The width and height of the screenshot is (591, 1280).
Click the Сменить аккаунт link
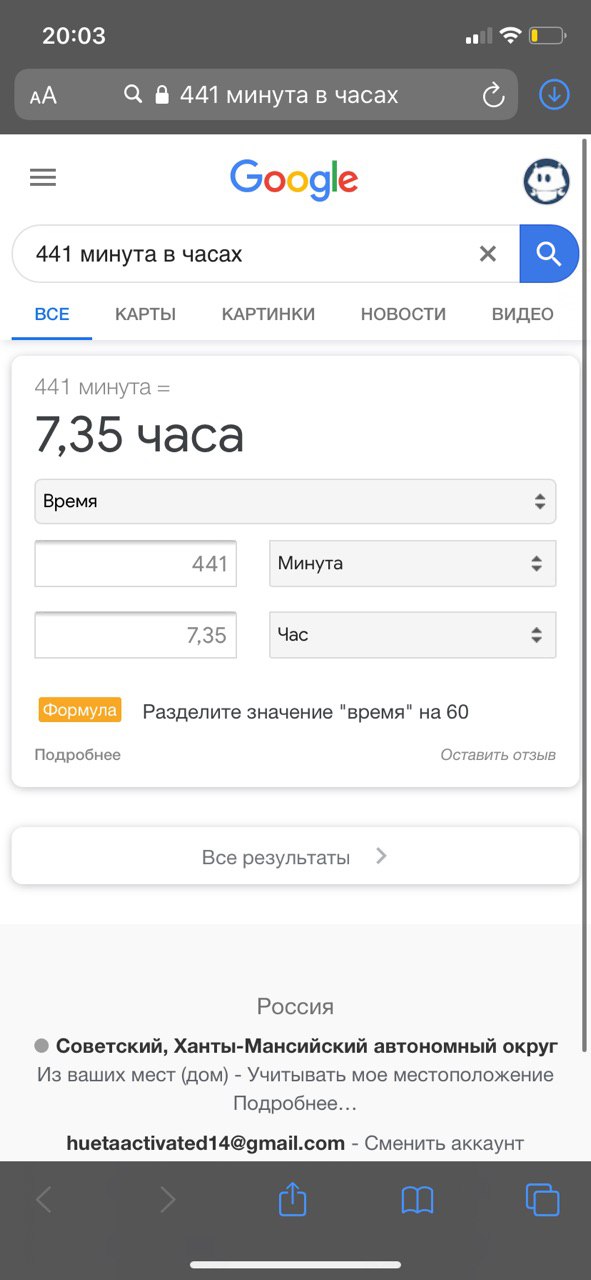tap(444, 1143)
